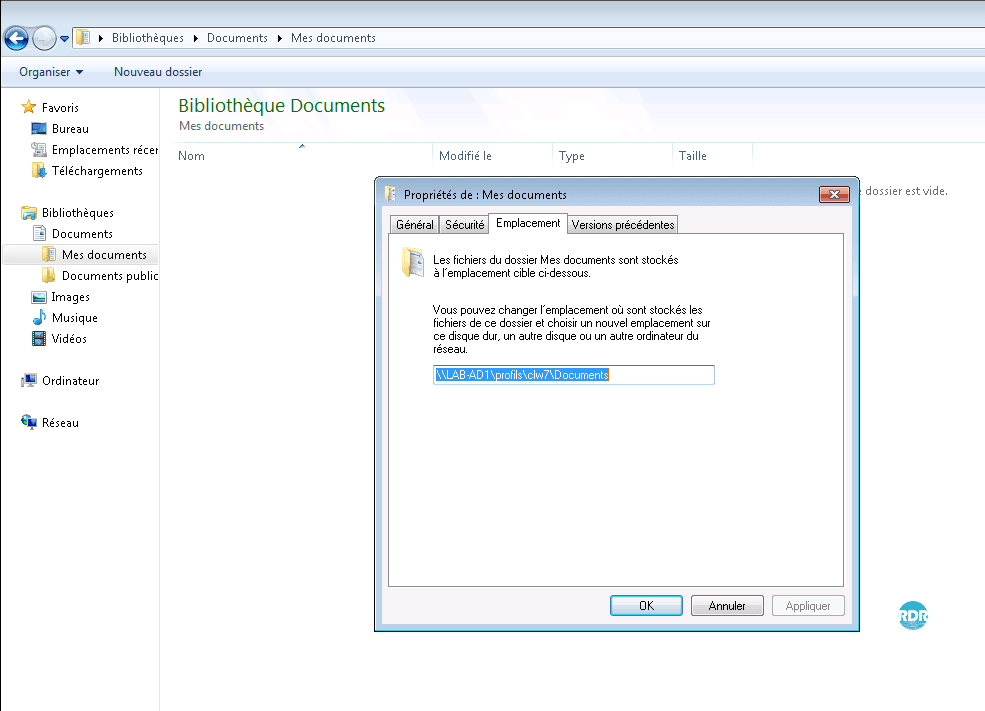Click the Mes documents folder icon in sidebar

pos(48,254)
